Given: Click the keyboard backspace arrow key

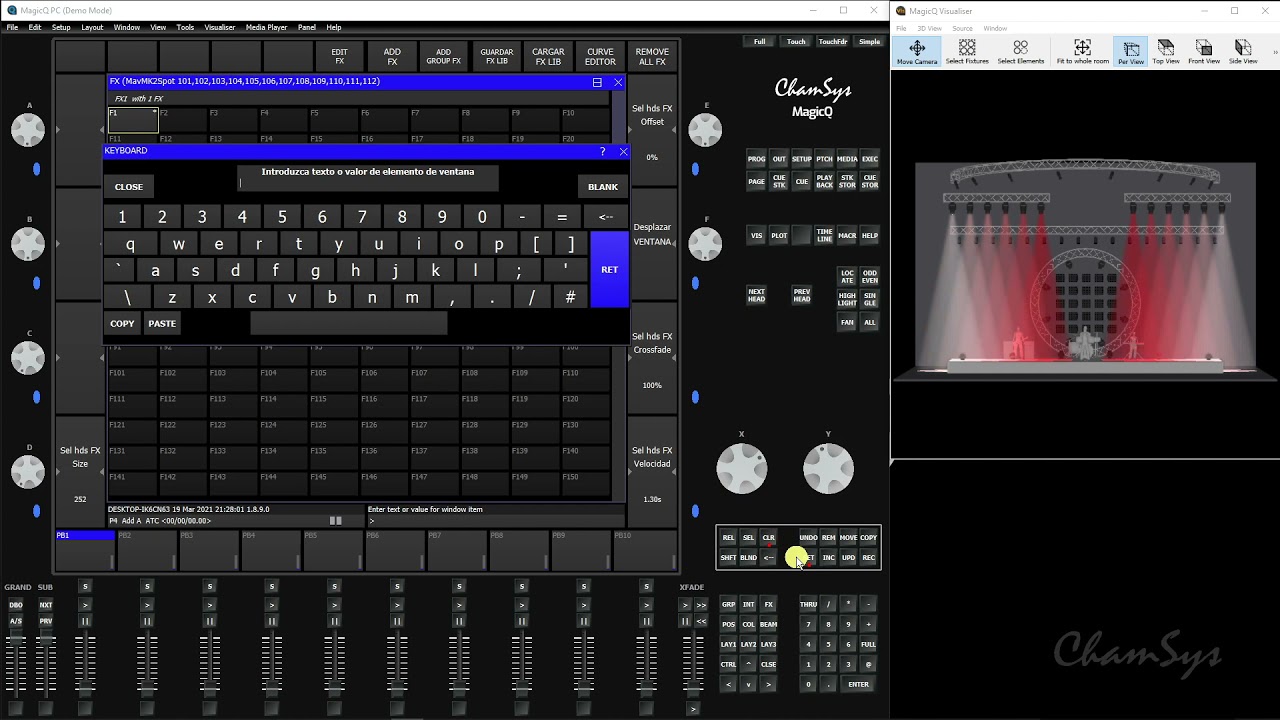Looking at the screenshot, I should coord(606,217).
